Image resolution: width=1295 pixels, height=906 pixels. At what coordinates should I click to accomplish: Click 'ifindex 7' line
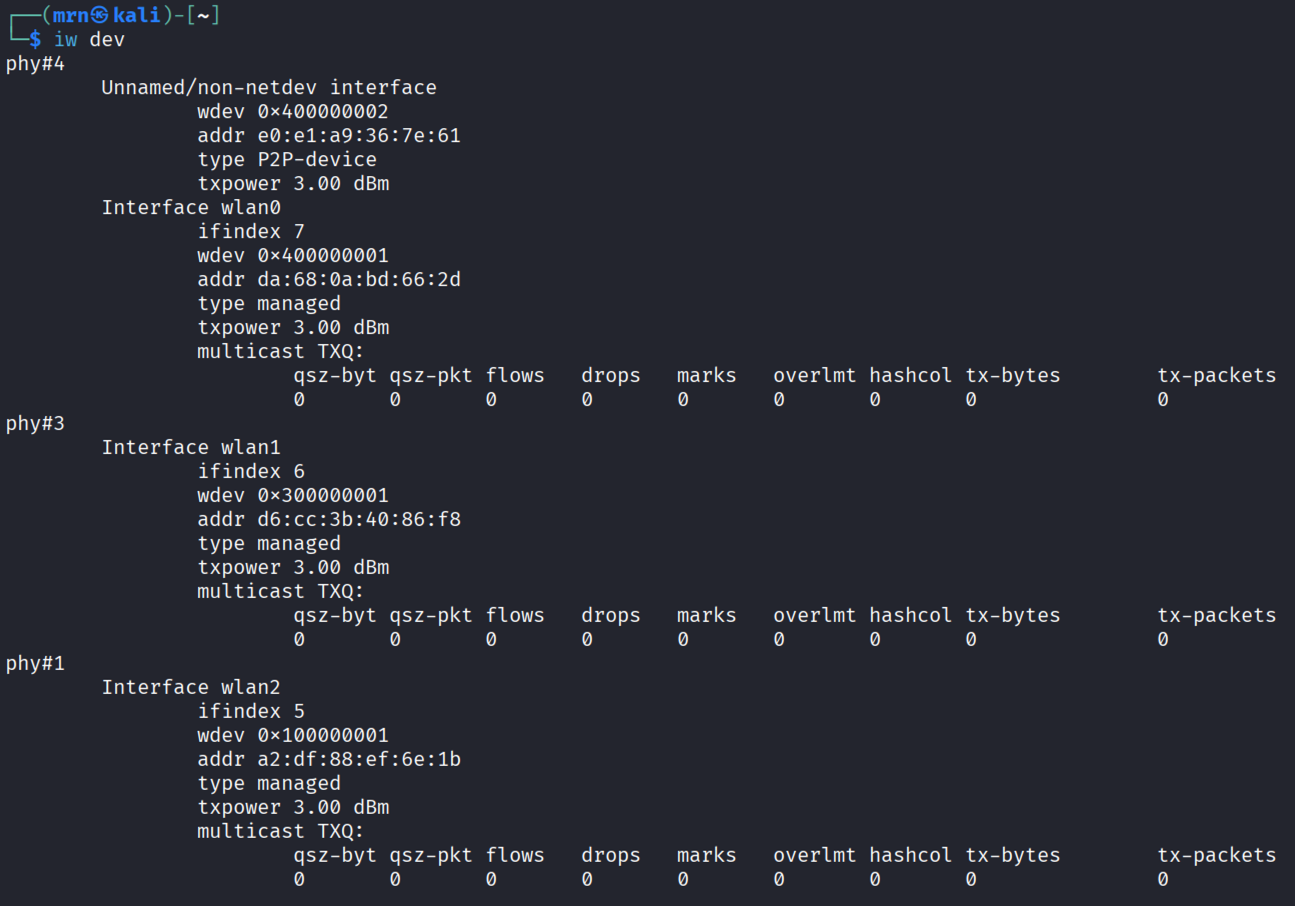coord(251,232)
